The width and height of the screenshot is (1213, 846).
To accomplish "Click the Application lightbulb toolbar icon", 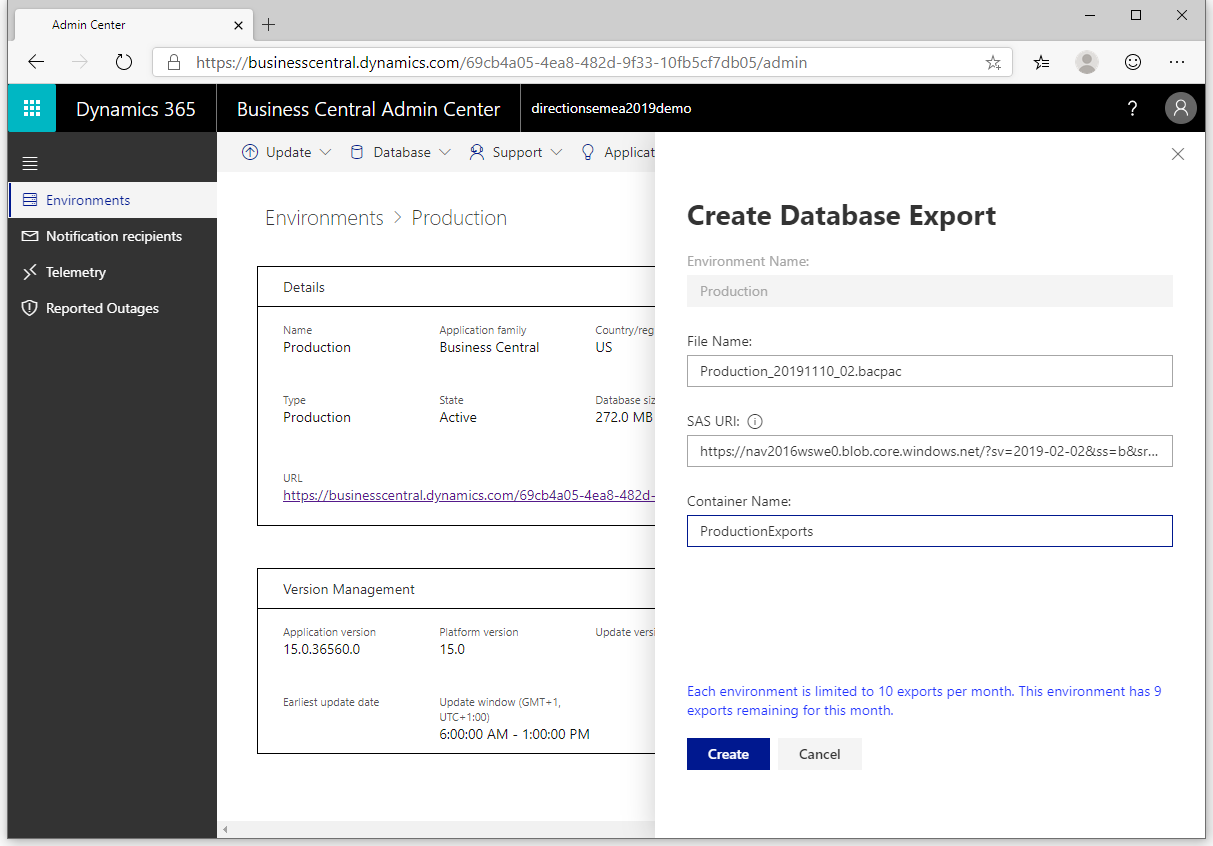I will 587,152.
